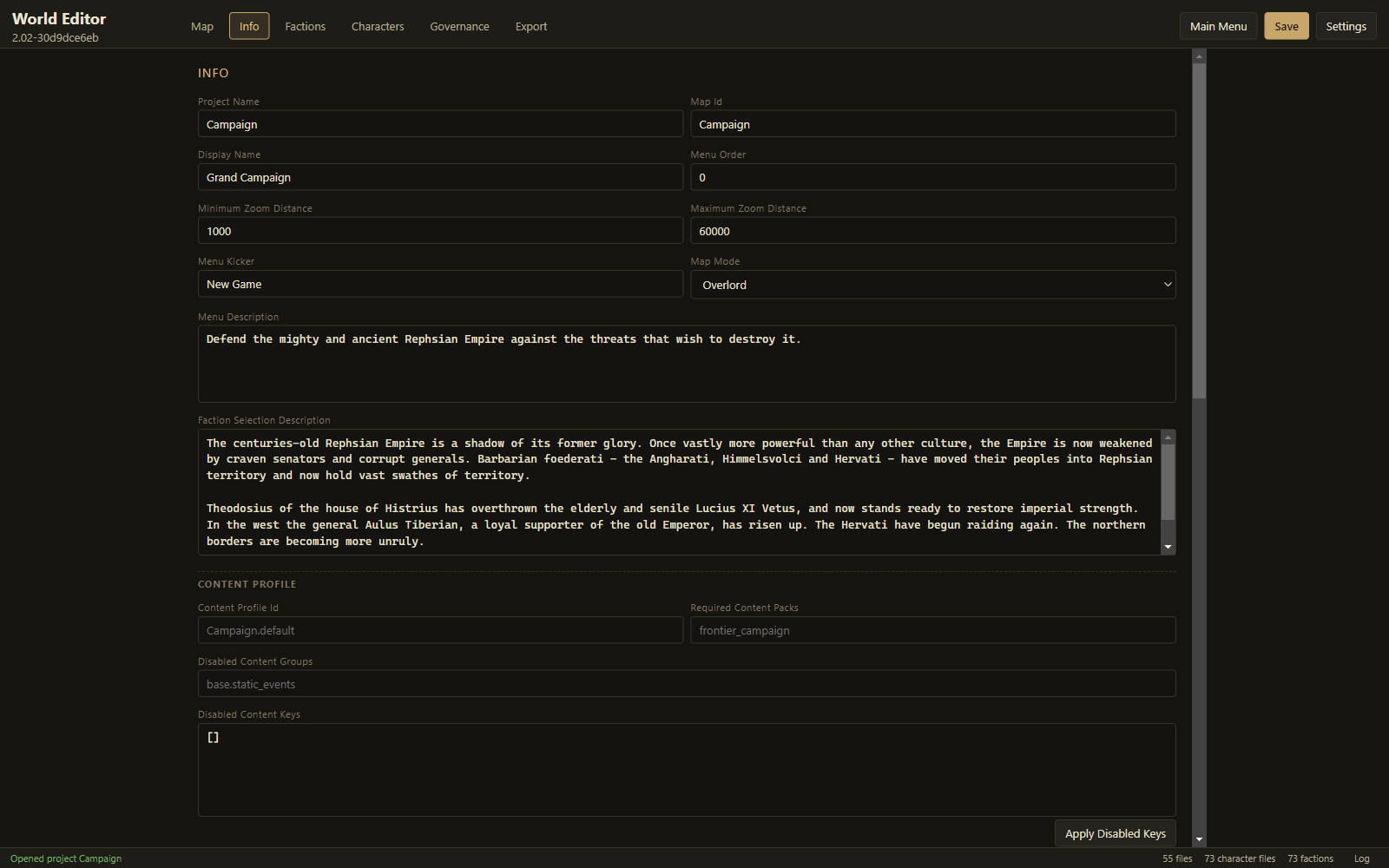Image resolution: width=1389 pixels, height=868 pixels.
Task: Open the Characters tab
Action: 378,26
